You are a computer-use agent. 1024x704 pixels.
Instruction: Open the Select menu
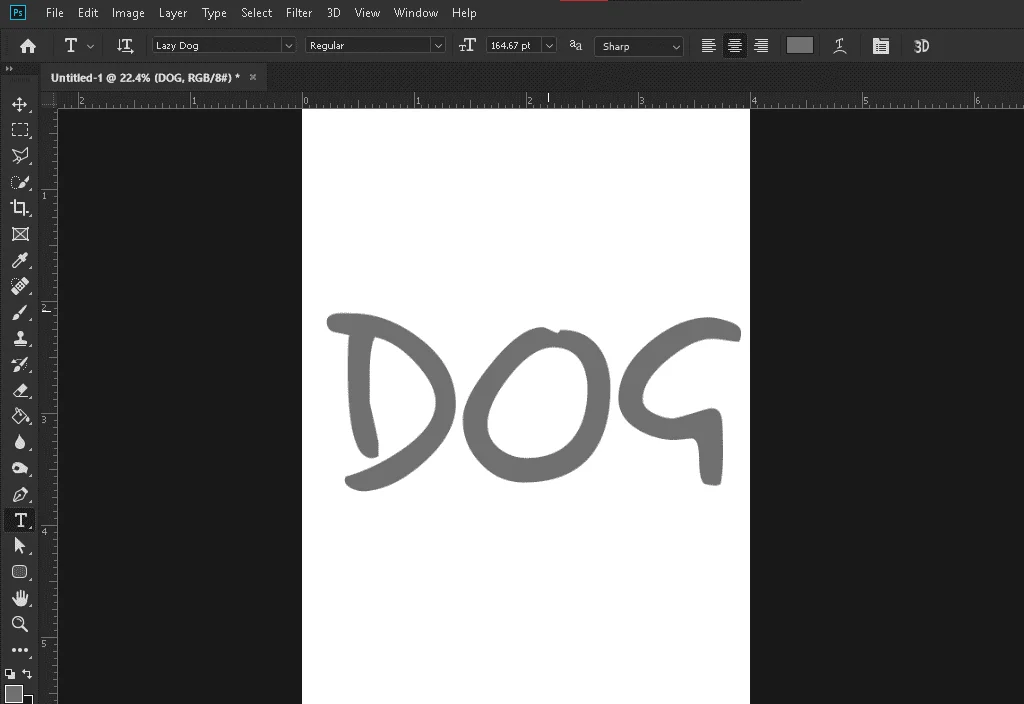[257, 13]
